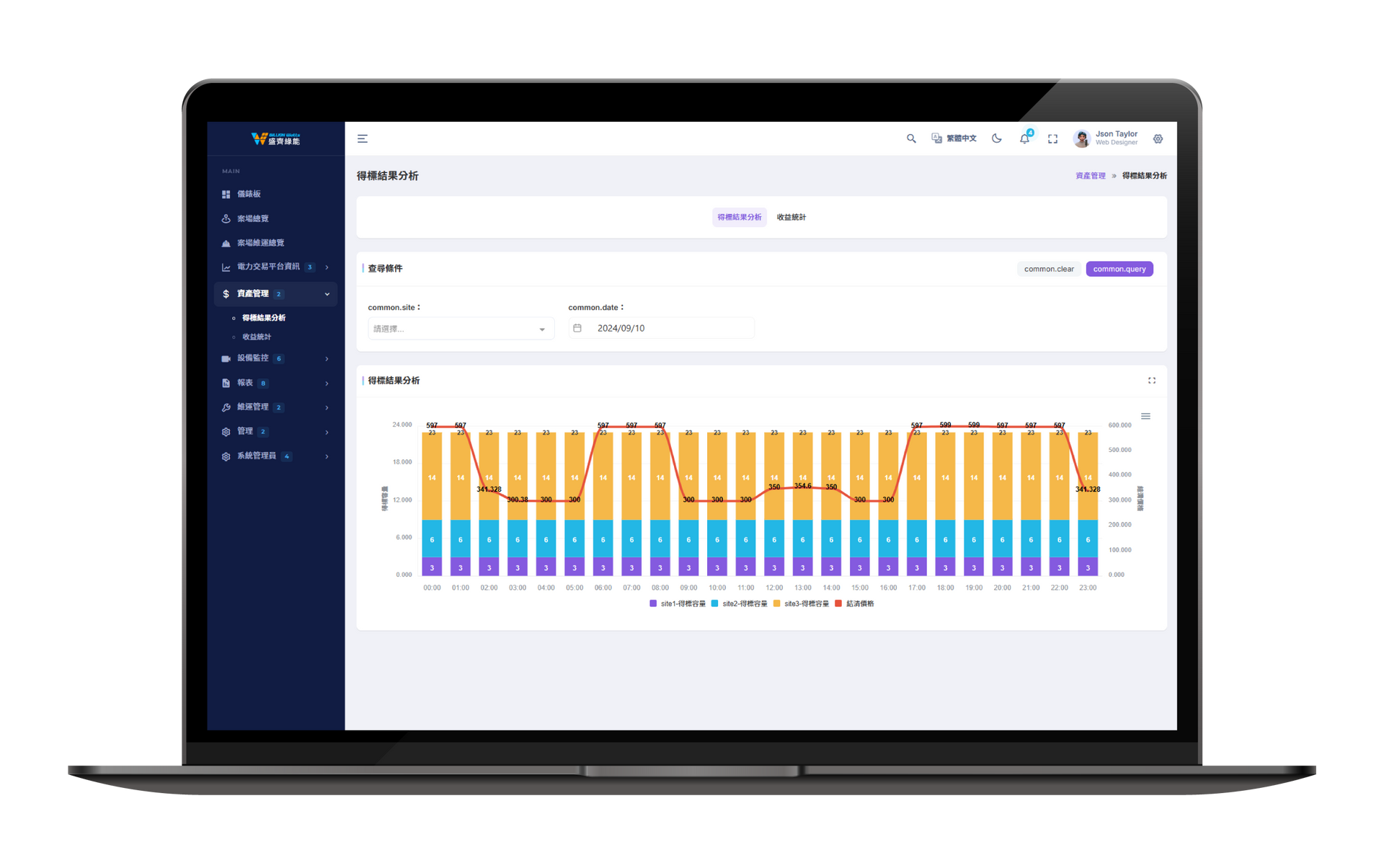Viewport: 1384px width, 868px height.
Task: Open the common.site dropdown
Action: (461, 329)
